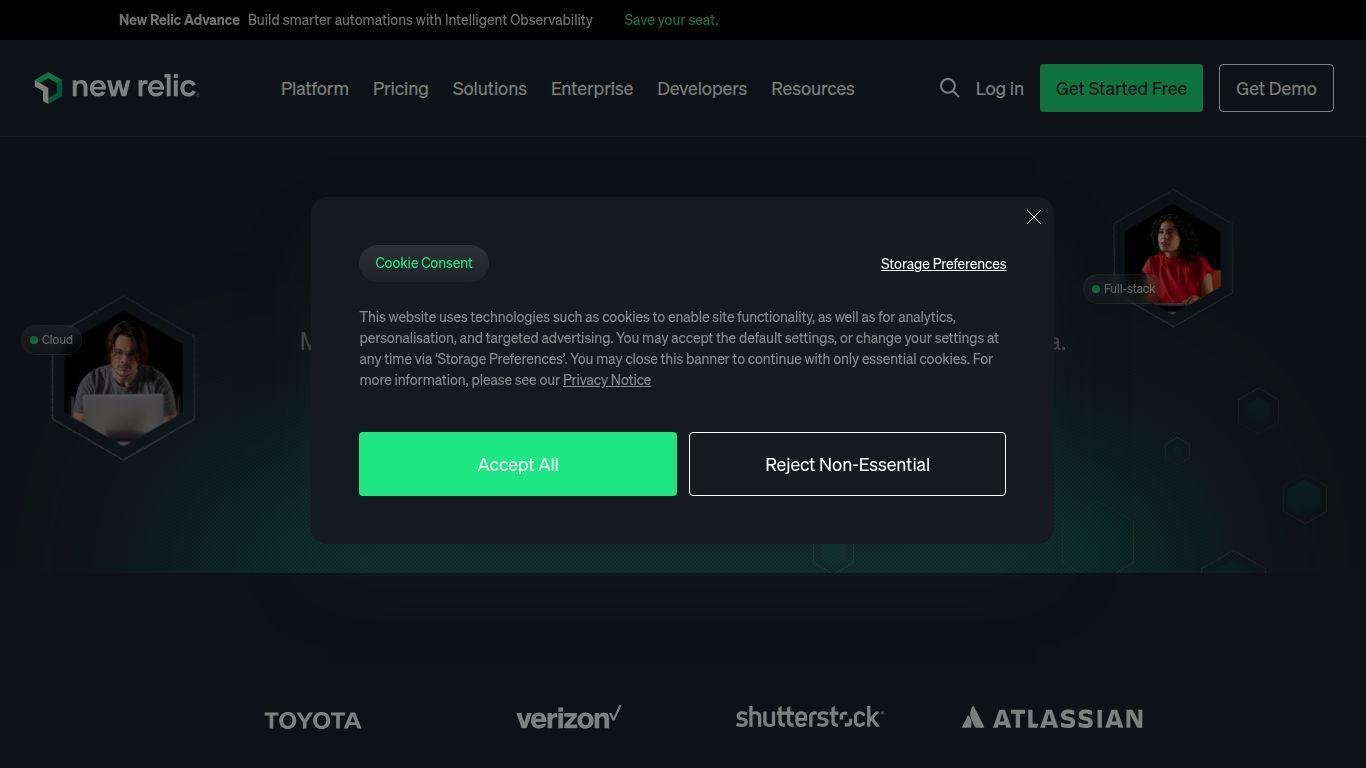Expand the Developers menu
Screen dimensions: 1366x768
pyautogui.click(x=702, y=88)
